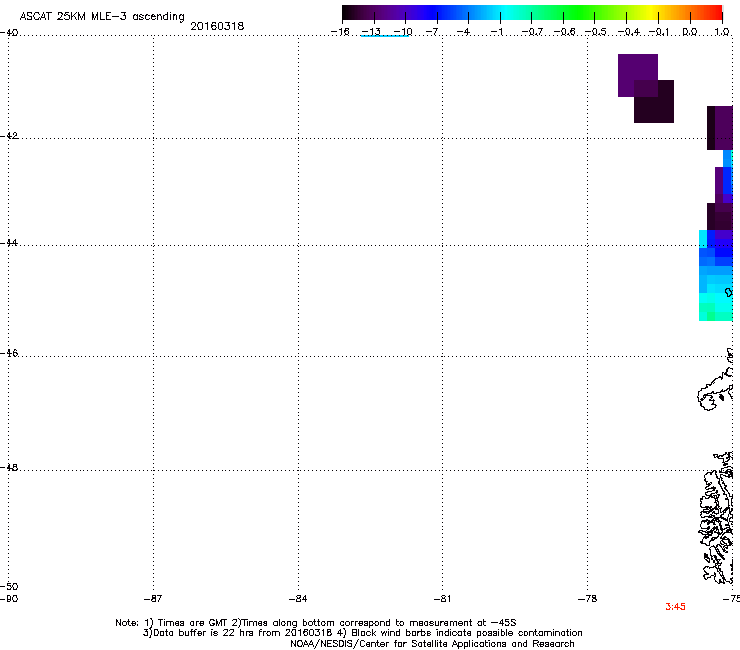Select the -0.1 color scale label
This screenshot has height=650, width=740.
point(659,32)
